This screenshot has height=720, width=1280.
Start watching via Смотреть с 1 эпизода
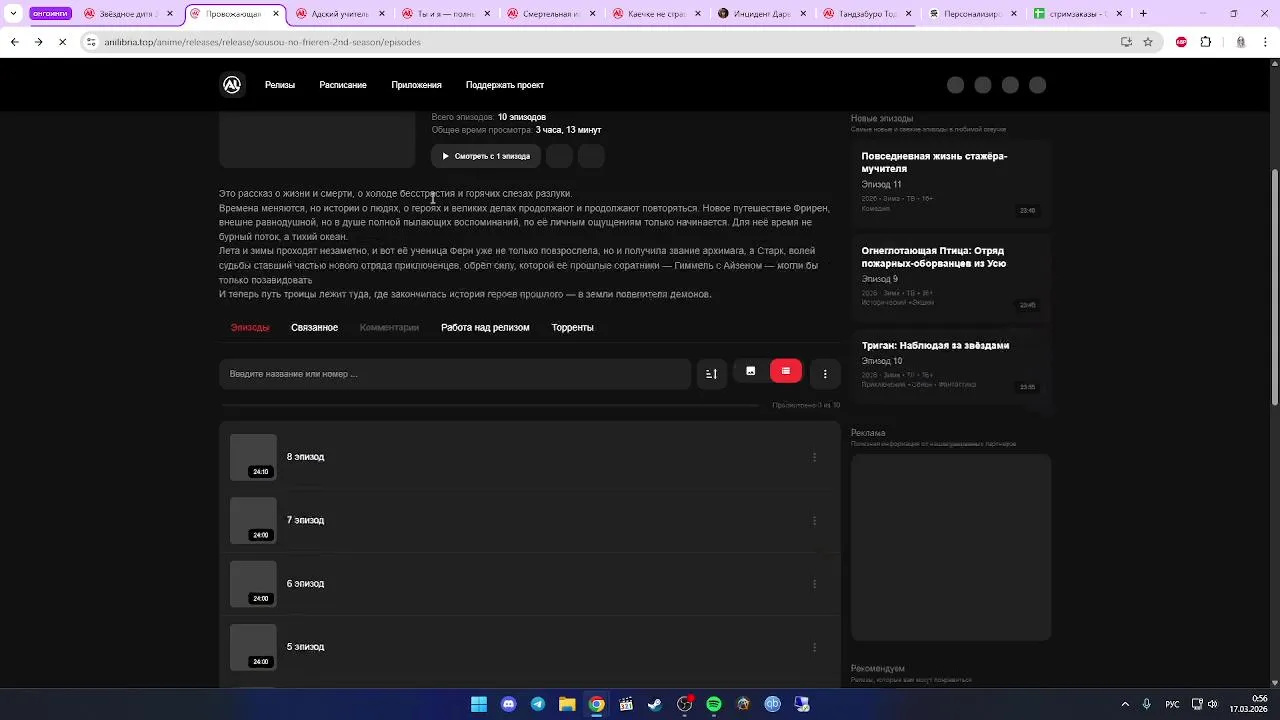click(486, 156)
